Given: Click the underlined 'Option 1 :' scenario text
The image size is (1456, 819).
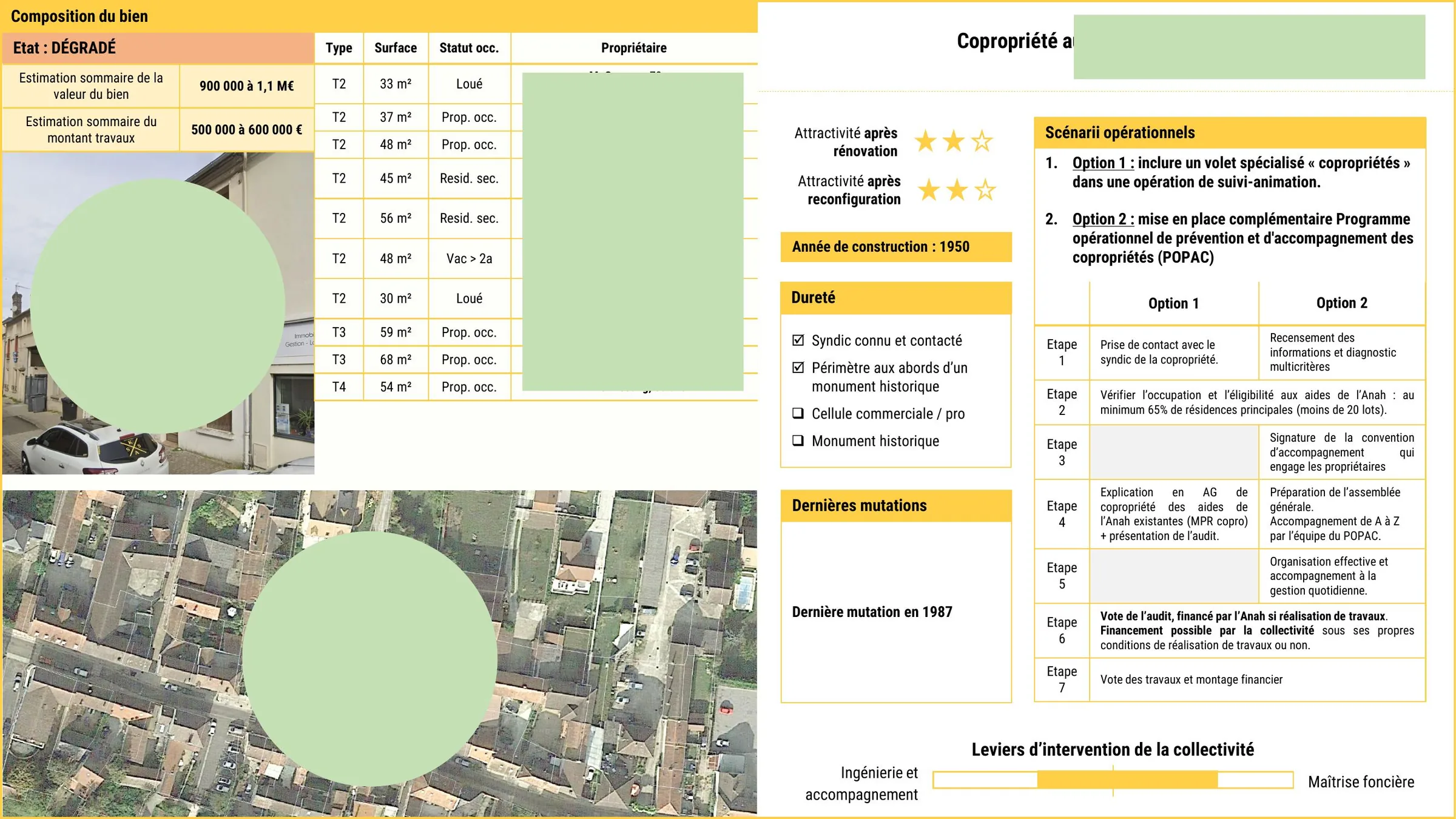Looking at the screenshot, I should (1103, 163).
